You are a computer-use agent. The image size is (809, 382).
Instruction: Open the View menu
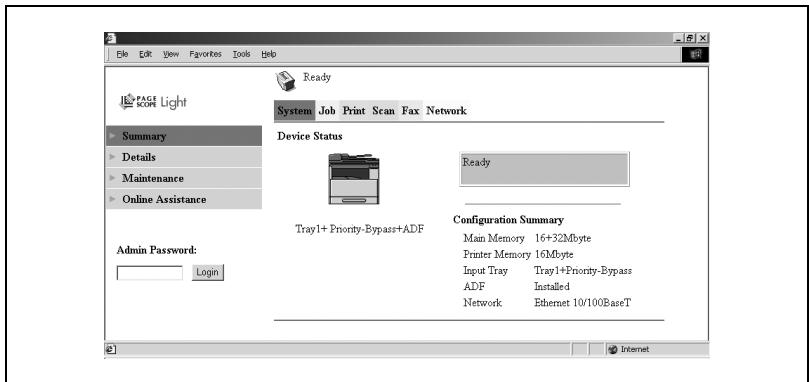[x=171, y=54]
